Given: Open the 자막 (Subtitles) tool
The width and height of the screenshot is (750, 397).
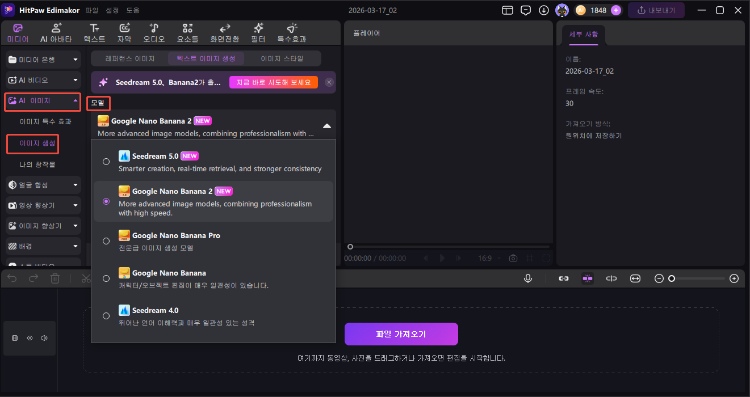Looking at the screenshot, I should point(124,33).
